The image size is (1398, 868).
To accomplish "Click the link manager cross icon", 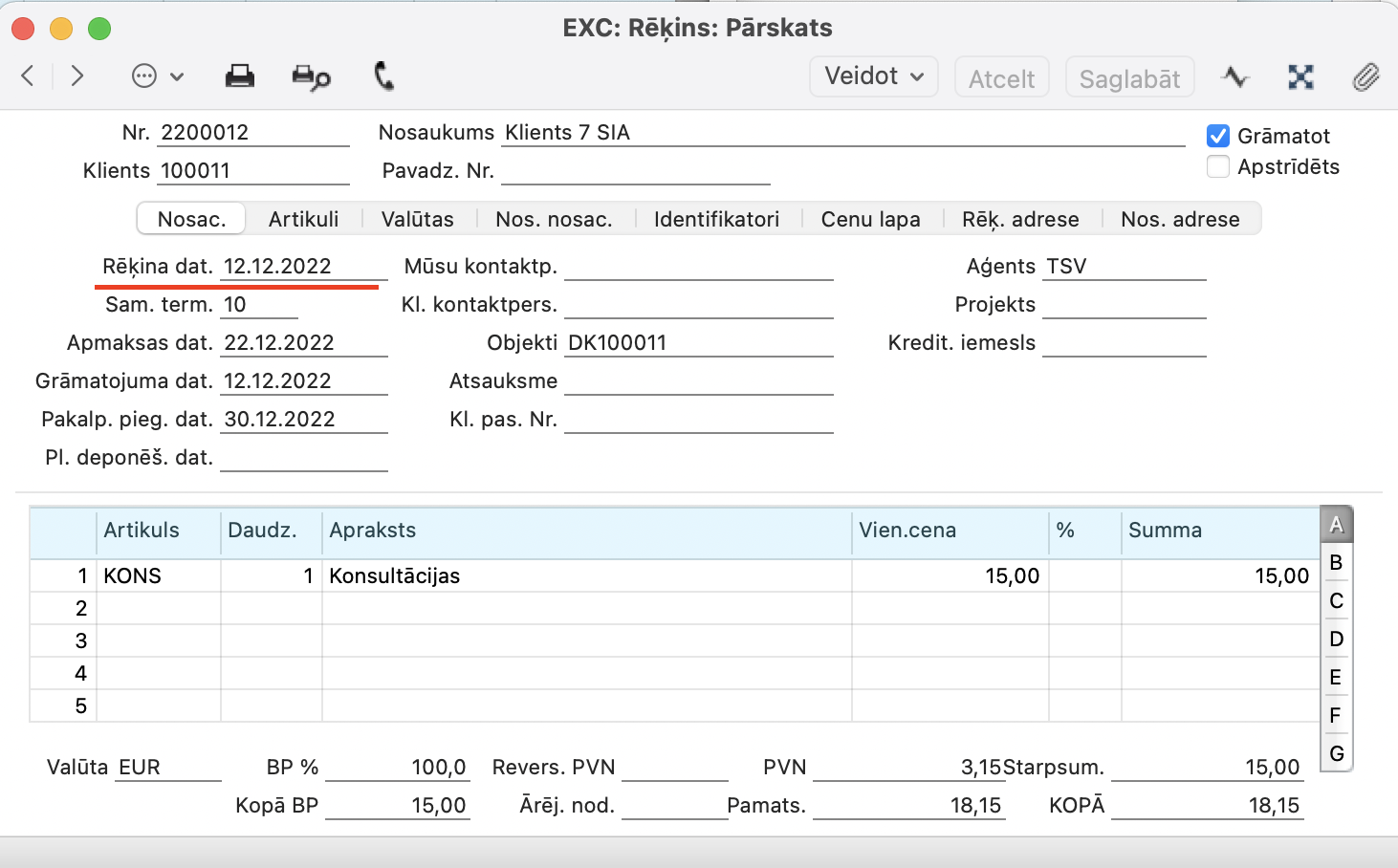I will point(1300,76).
